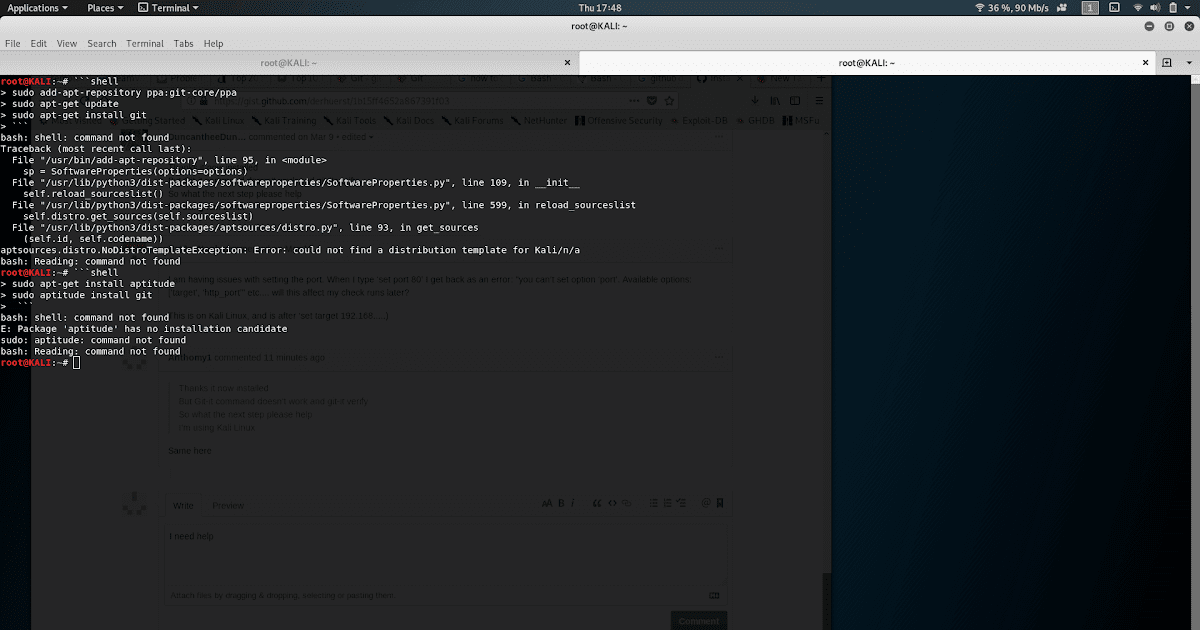The image size is (1200, 630).
Task: Click the Thu 17:48 clock
Action: pyautogui.click(x=600, y=7)
